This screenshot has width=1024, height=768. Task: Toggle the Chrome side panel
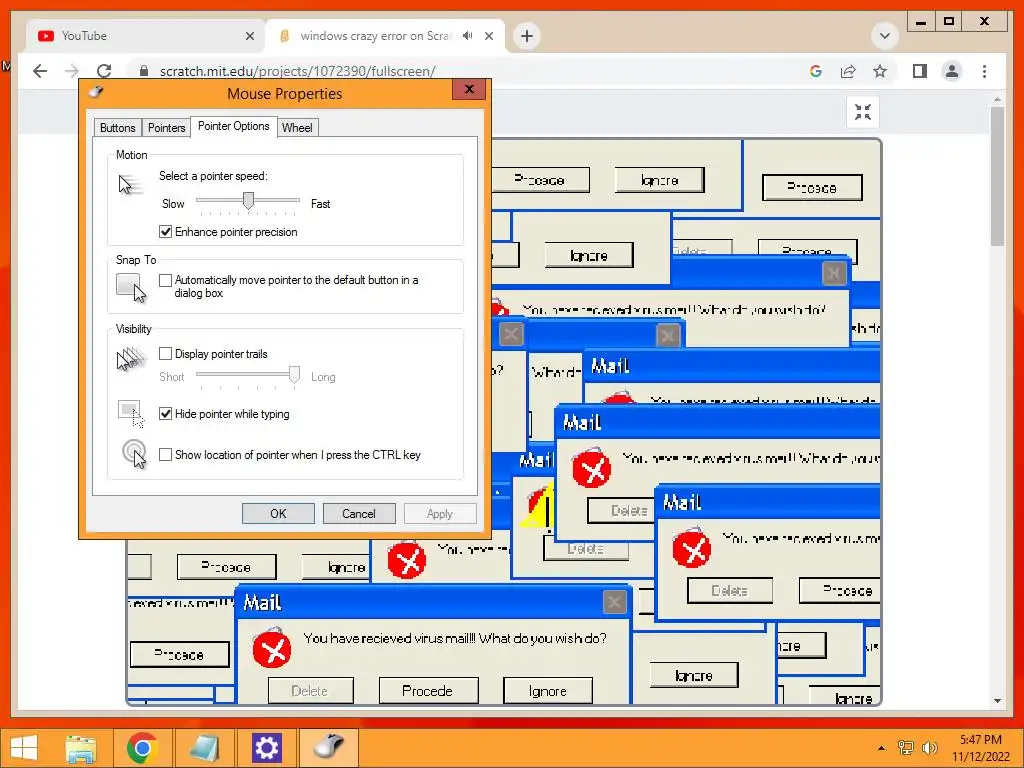[920, 71]
